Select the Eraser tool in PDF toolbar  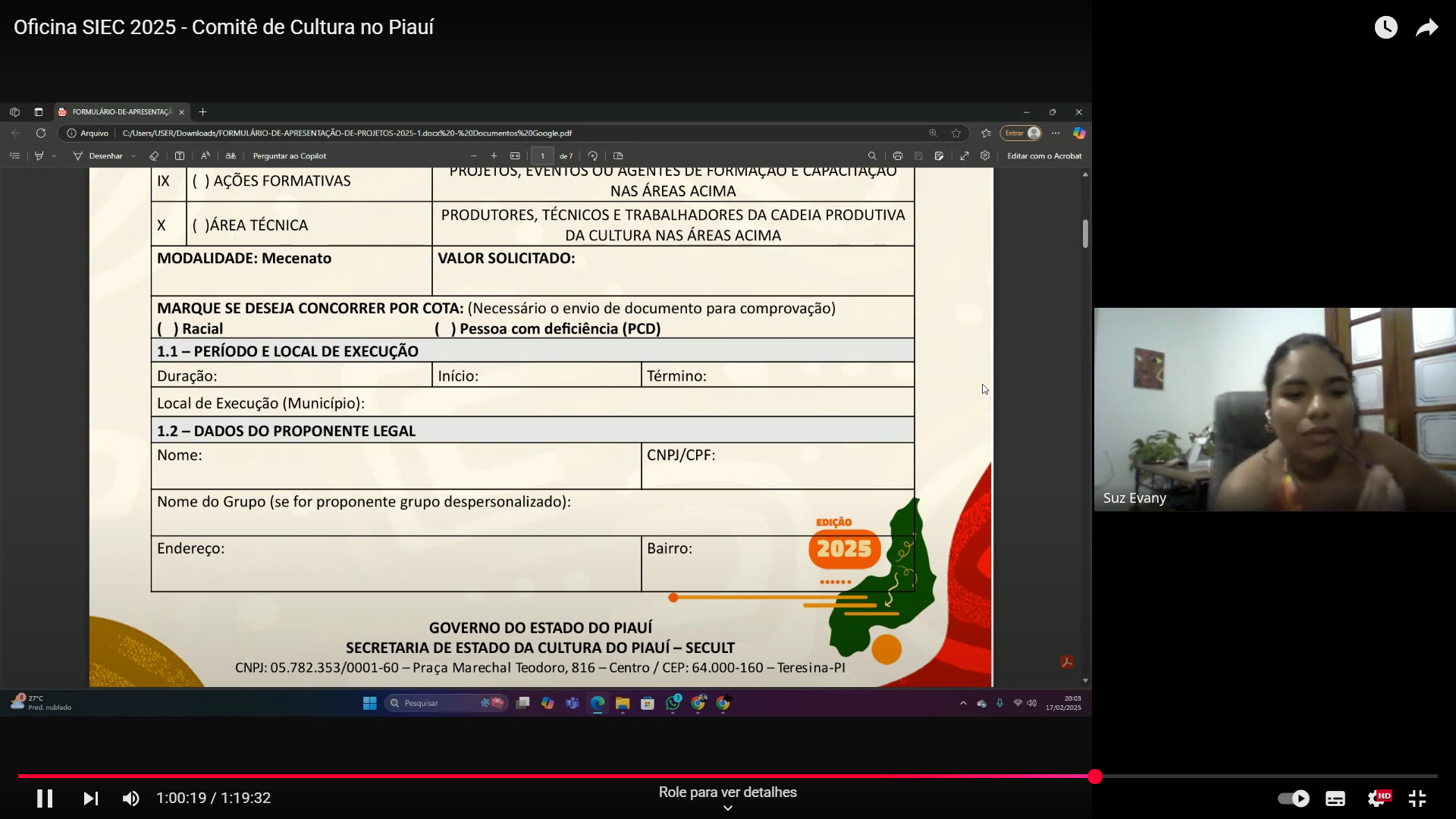(x=154, y=156)
